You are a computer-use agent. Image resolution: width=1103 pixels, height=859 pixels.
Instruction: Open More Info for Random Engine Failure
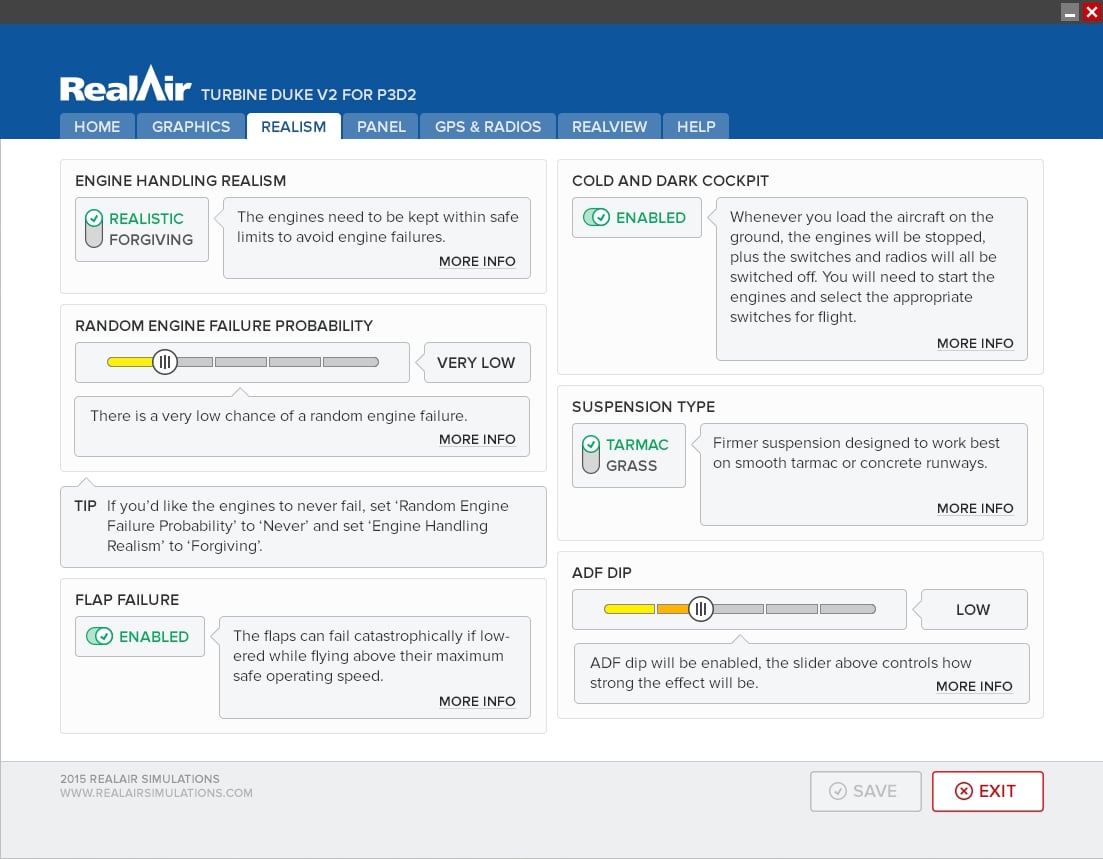(x=477, y=439)
